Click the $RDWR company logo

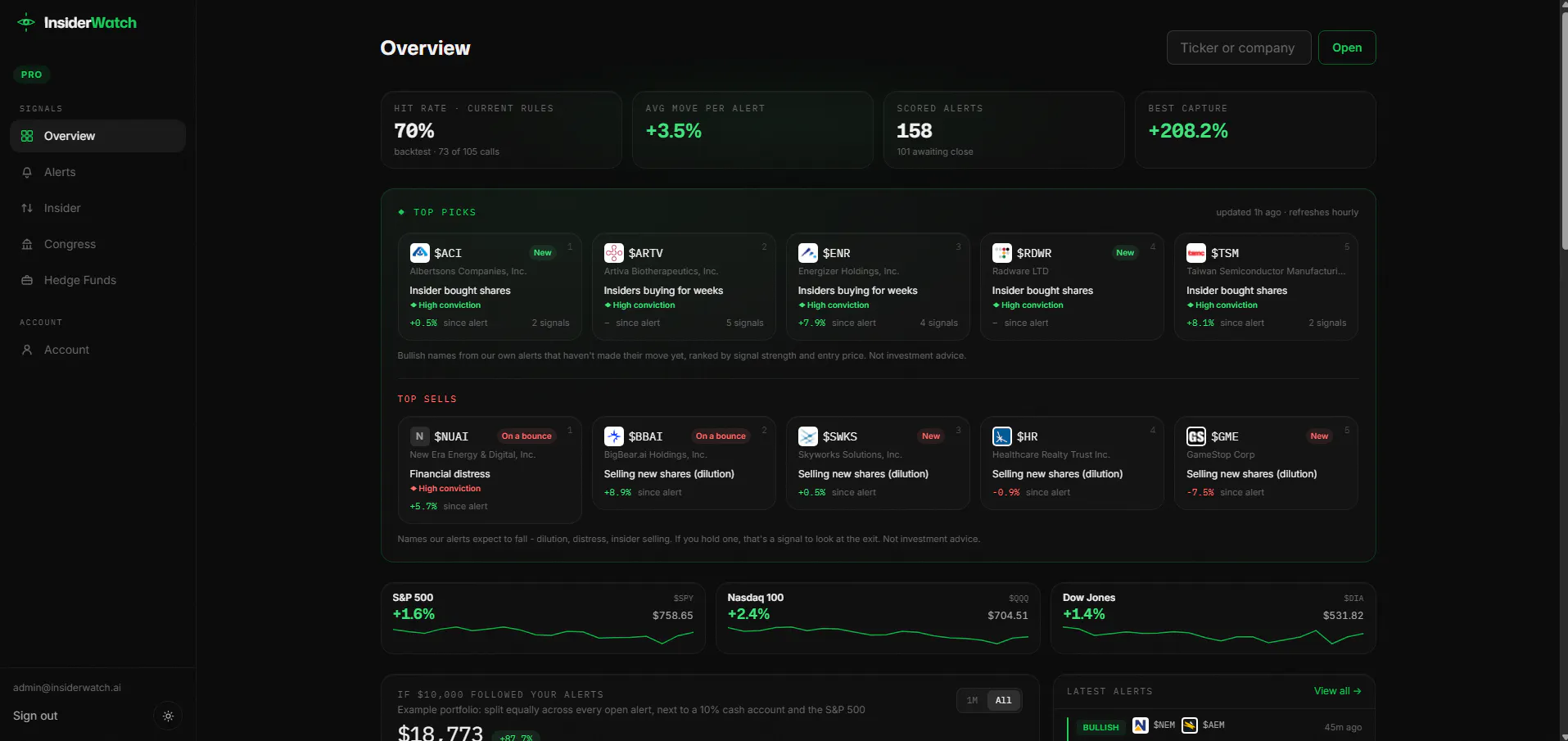tap(1002, 253)
